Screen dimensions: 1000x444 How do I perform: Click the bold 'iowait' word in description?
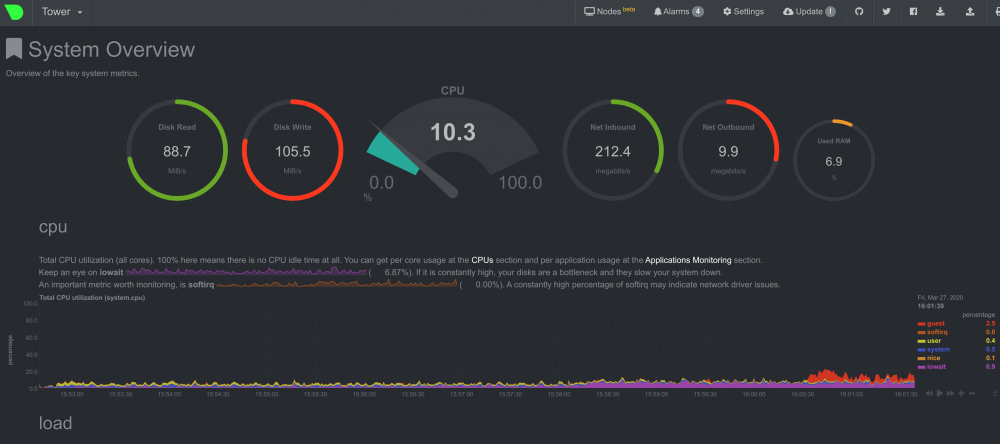[111, 272]
